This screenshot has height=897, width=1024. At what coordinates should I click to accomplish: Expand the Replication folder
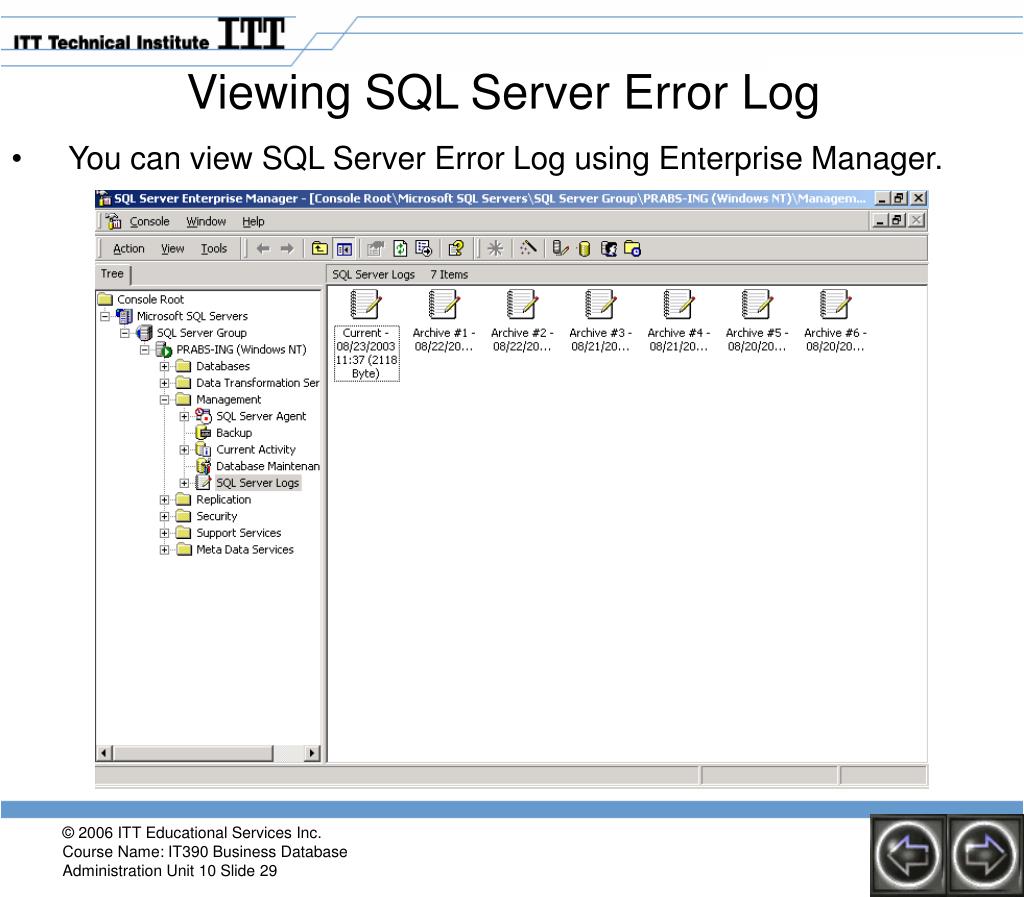click(165, 499)
